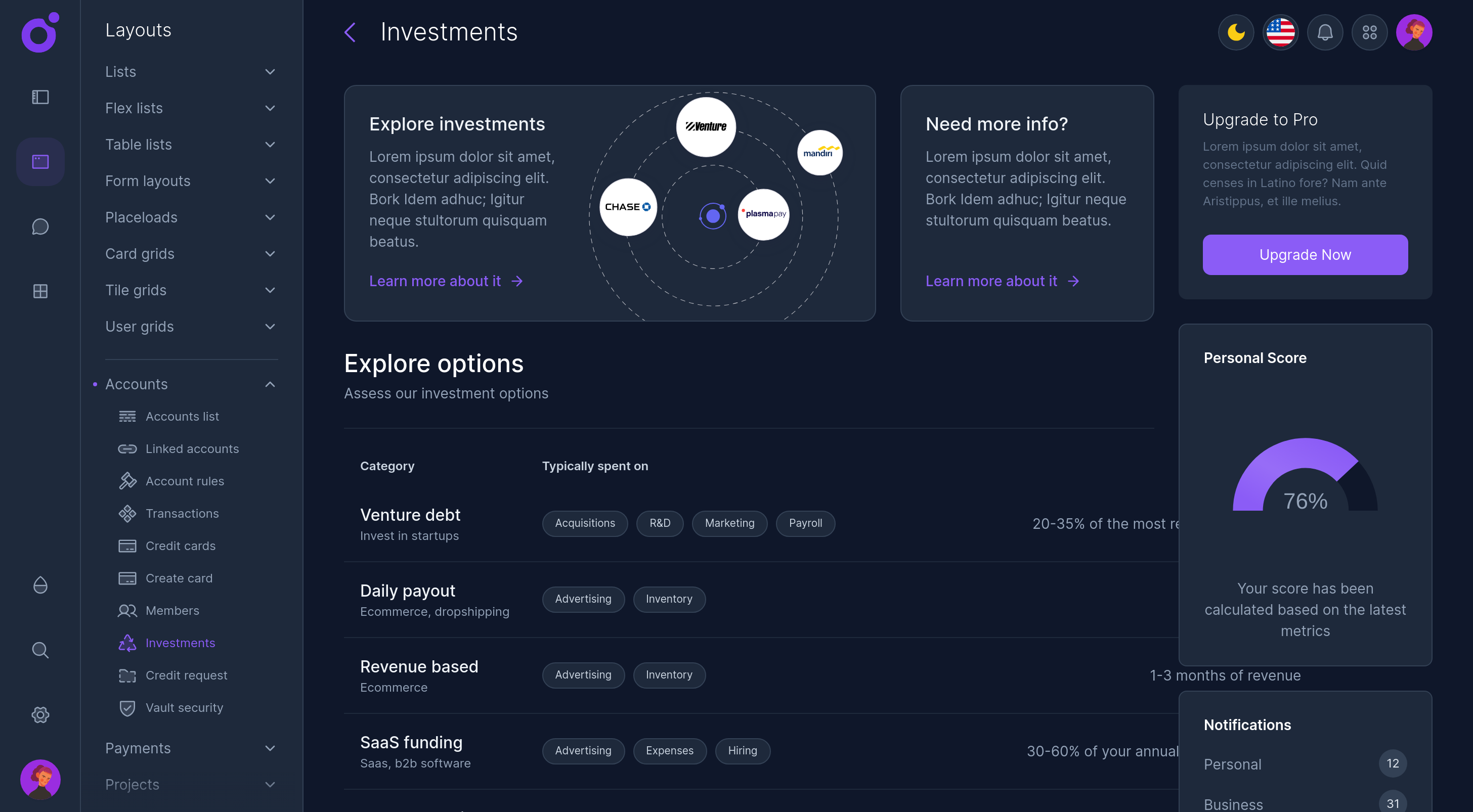The image size is (1473, 812).
Task: Click the Credit cards icon
Action: (127, 546)
